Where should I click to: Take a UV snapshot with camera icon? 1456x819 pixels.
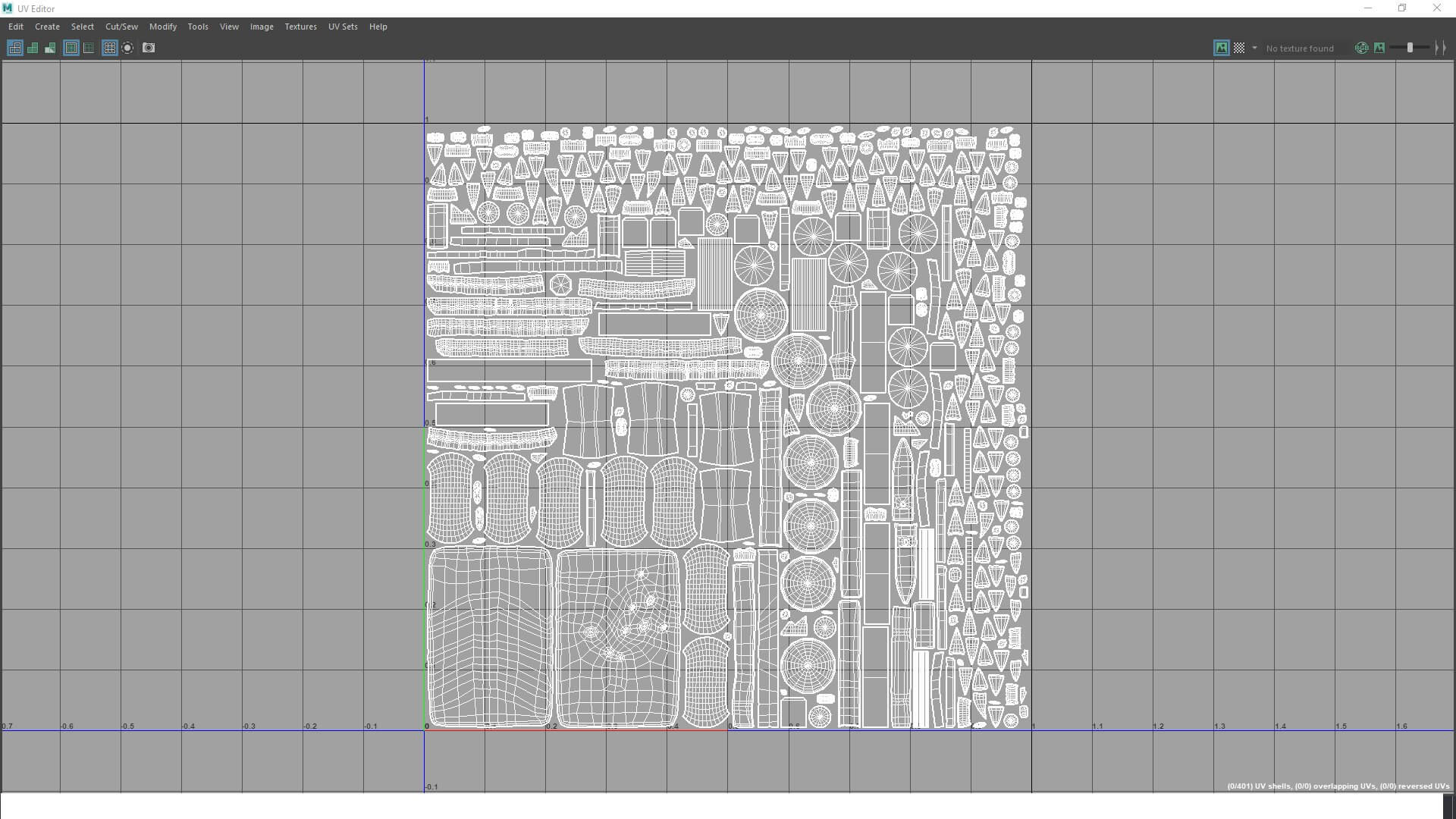[149, 48]
